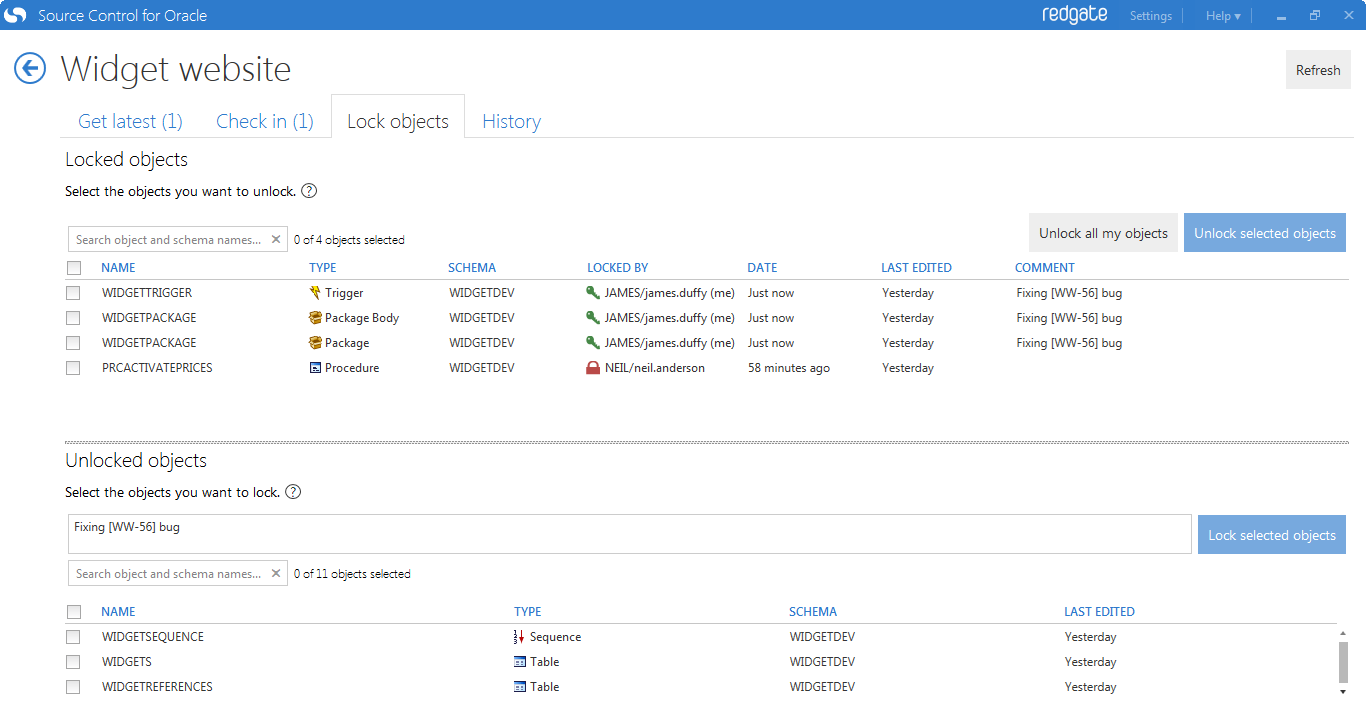This screenshot has height=728, width=1366.
Task: Click the Procedure icon for PRCACTIVATEPRICES
Action: [x=316, y=368]
